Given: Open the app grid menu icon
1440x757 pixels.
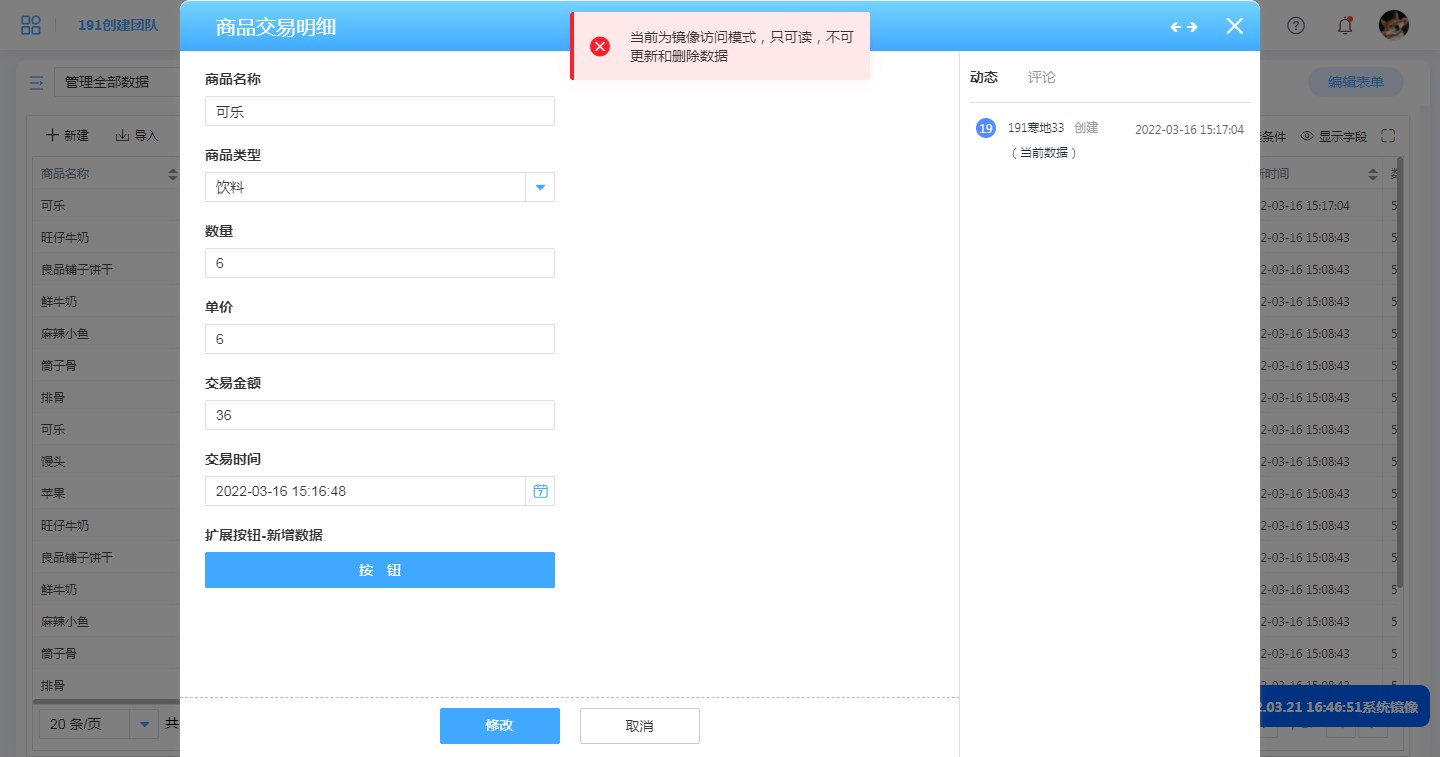Looking at the screenshot, I should pos(31,26).
